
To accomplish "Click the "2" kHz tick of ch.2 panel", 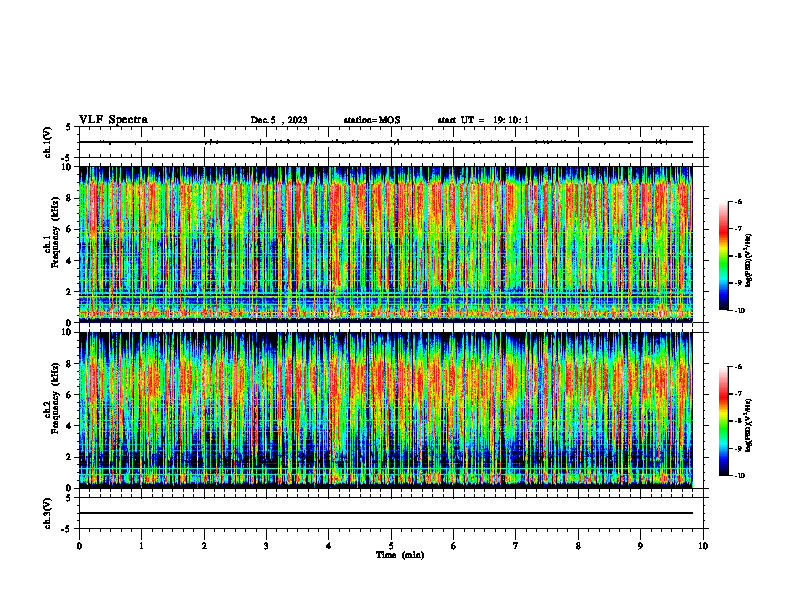I will [x=70, y=457].
